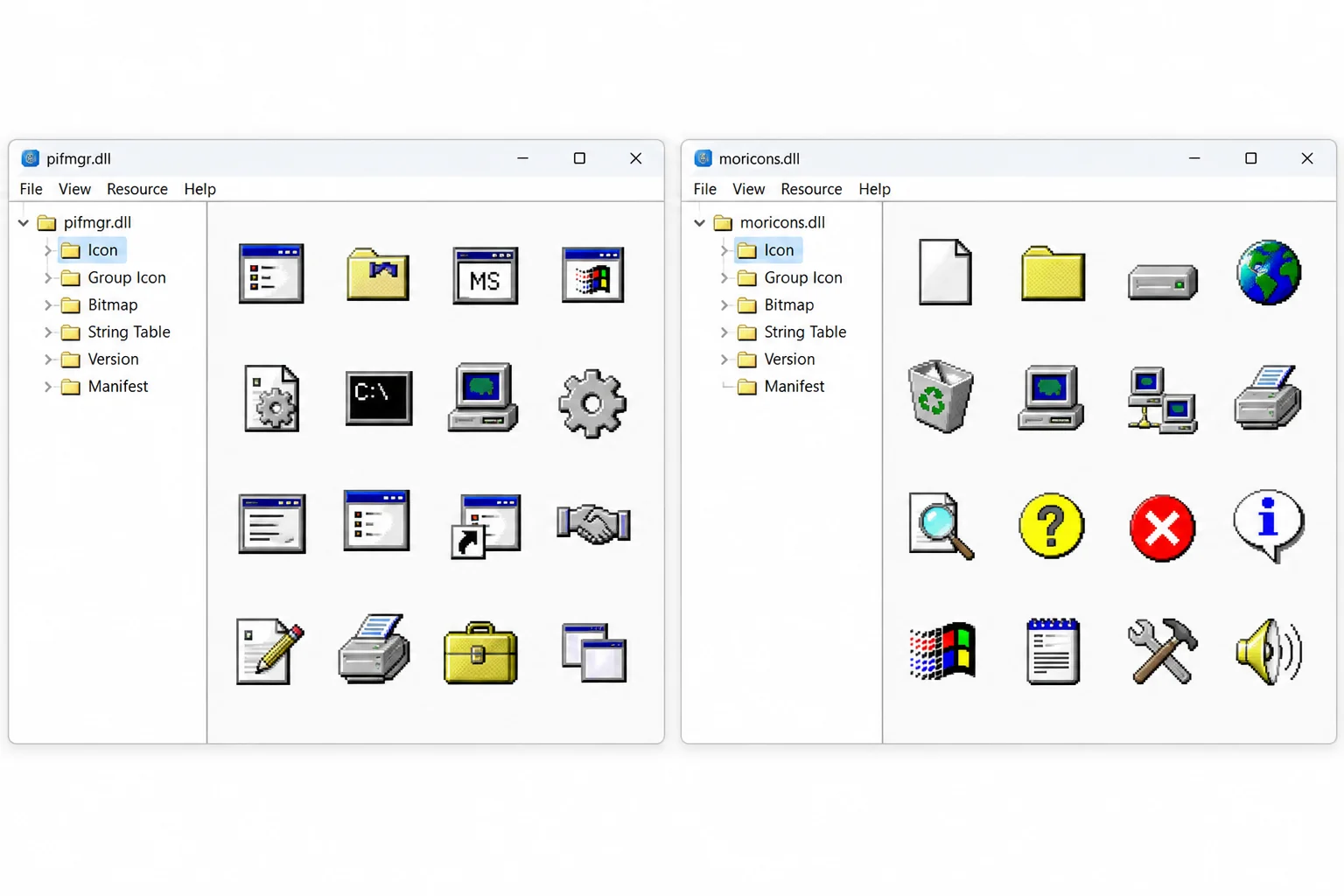Select the large gray gear icon
The height and width of the screenshot is (896, 1344).
click(x=592, y=403)
